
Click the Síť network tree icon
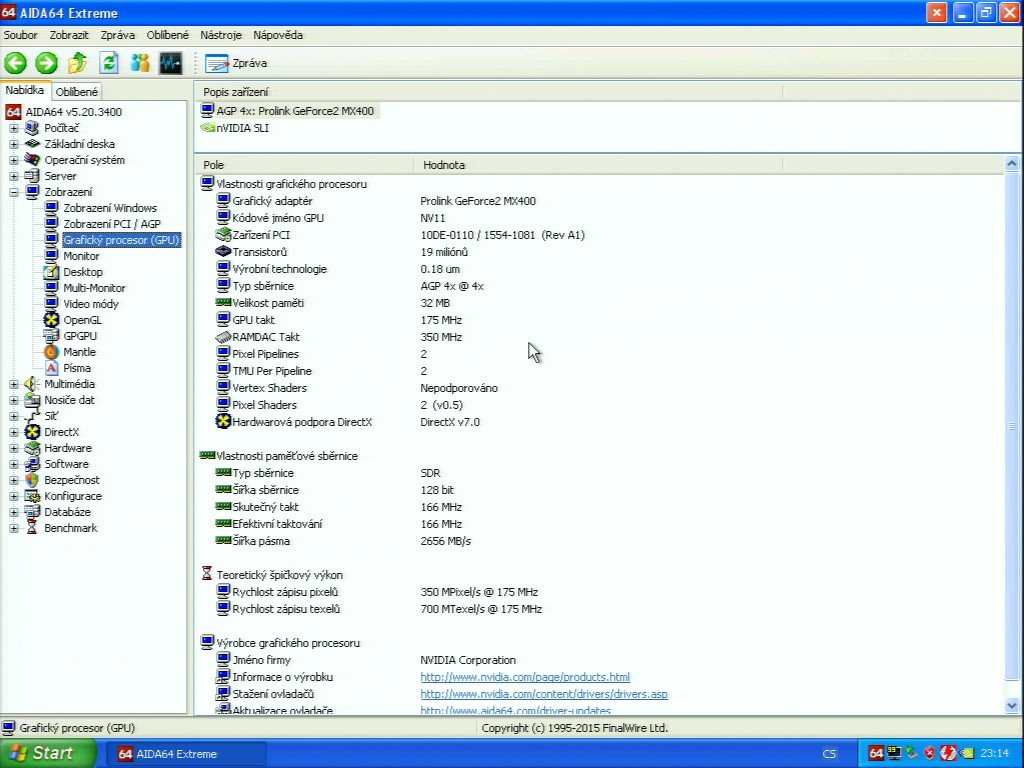(x=32, y=416)
